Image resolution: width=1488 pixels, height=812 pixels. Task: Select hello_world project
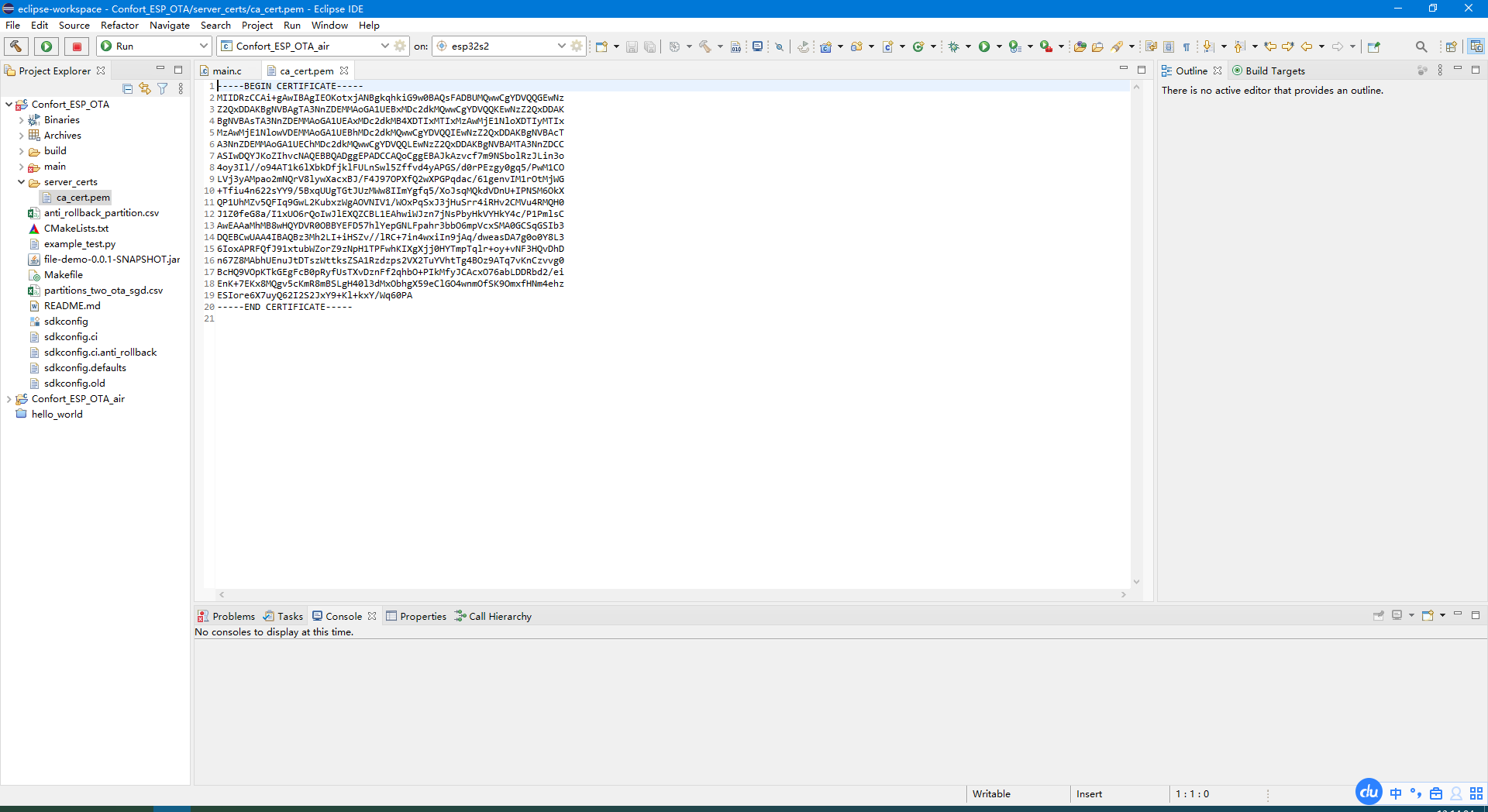click(x=57, y=415)
